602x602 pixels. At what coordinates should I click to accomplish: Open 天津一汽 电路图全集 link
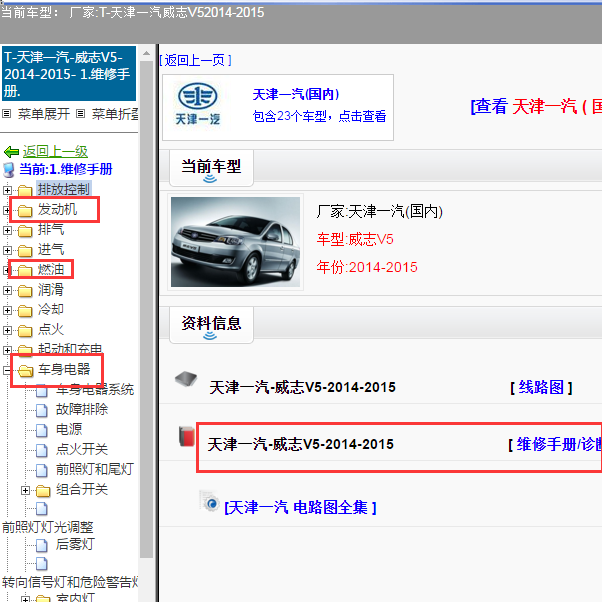(300, 508)
